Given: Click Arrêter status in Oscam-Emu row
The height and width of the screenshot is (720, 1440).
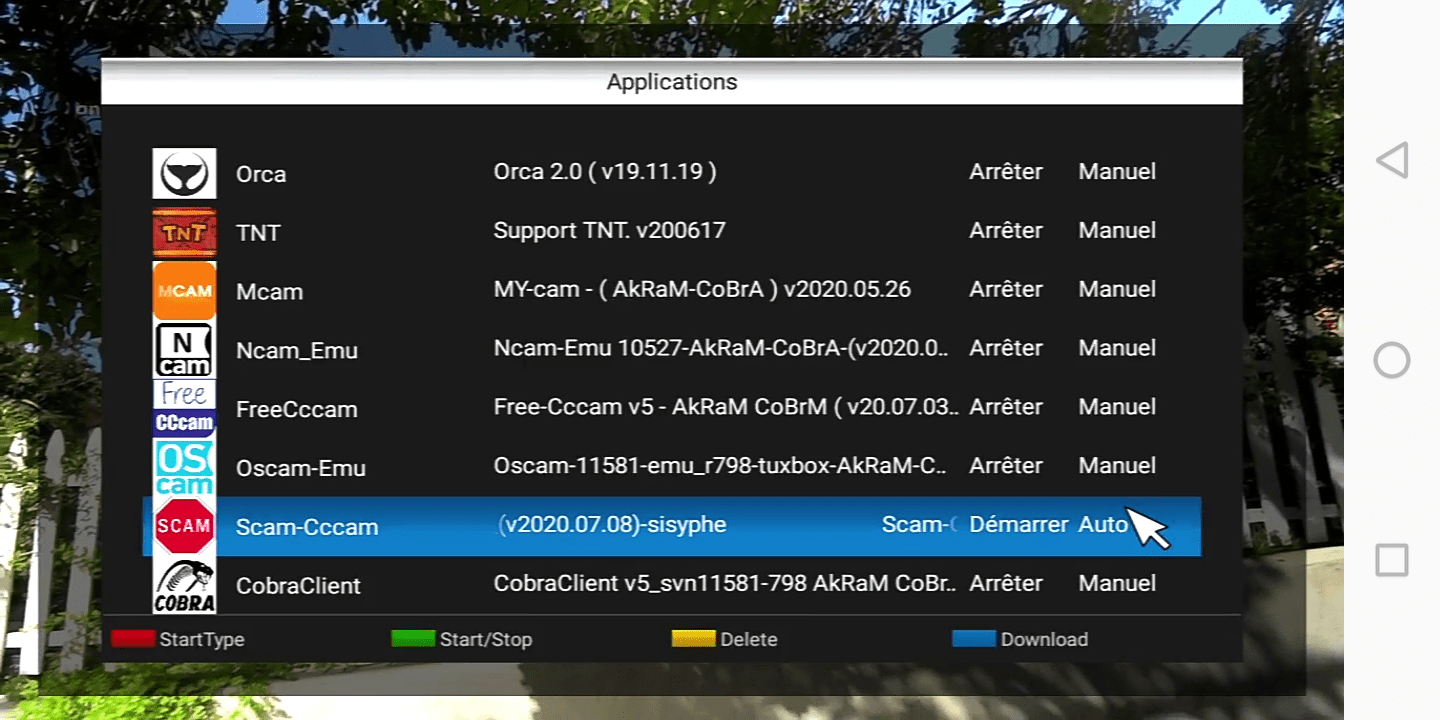Looking at the screenshot, I should coord(1006,466).
